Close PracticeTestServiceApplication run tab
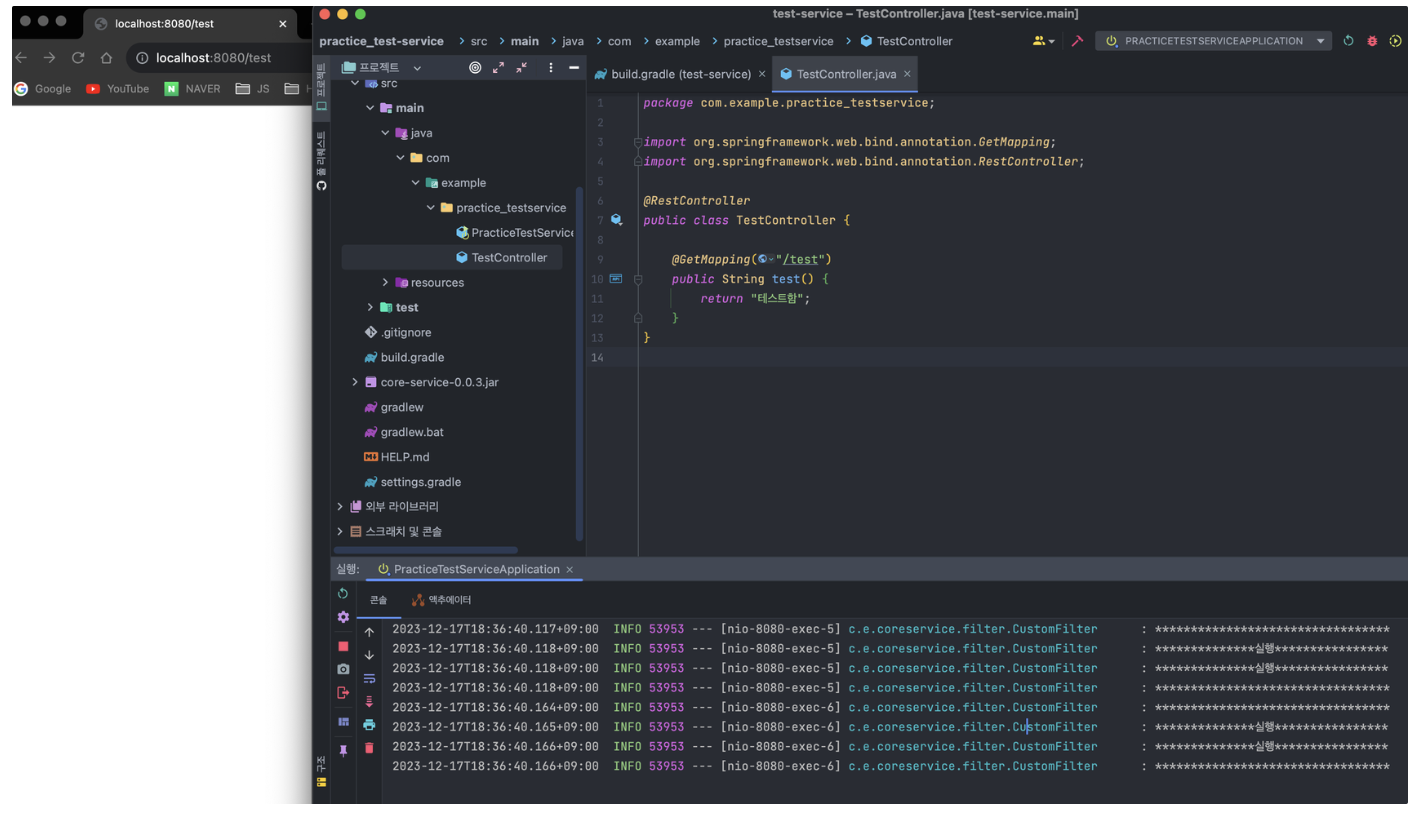Image resolution: width=1422 pixels, height=814 pixels. click(x=570, y=570)
